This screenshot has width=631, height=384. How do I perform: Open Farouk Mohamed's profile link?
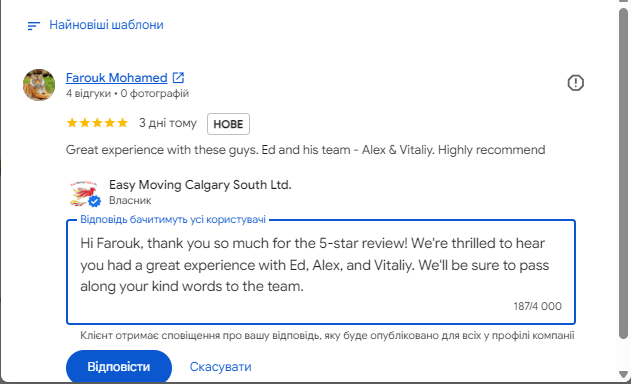coord(117,78)
